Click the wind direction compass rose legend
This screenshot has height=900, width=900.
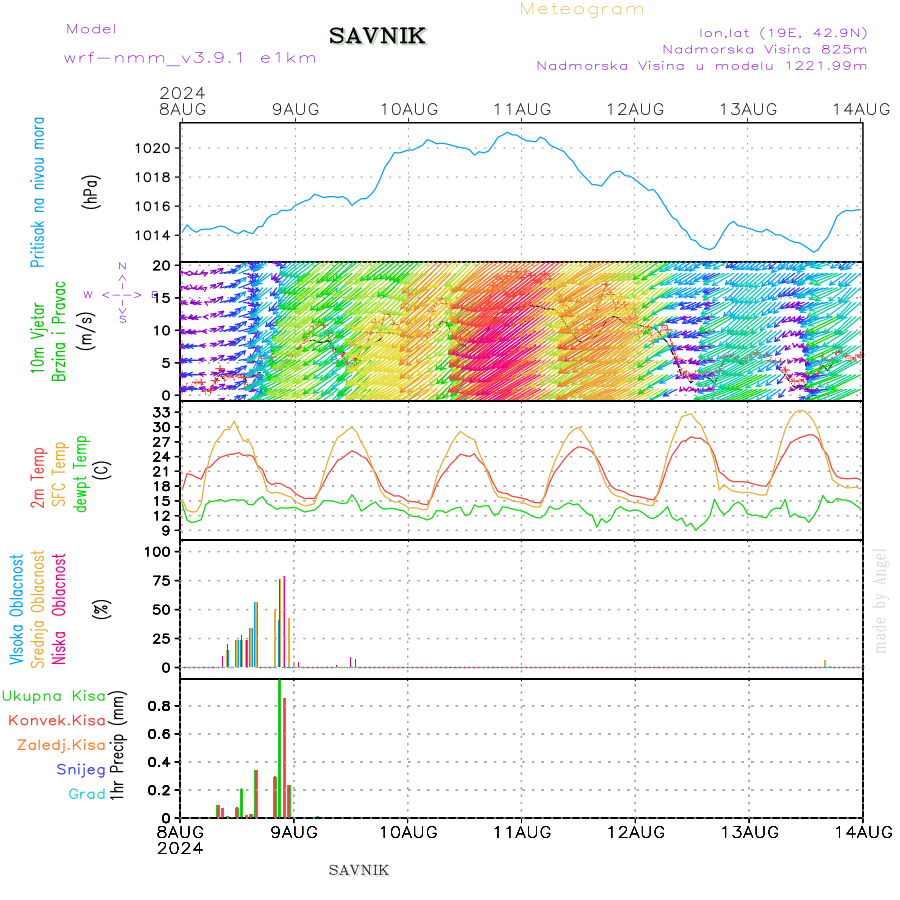(122, 294)
